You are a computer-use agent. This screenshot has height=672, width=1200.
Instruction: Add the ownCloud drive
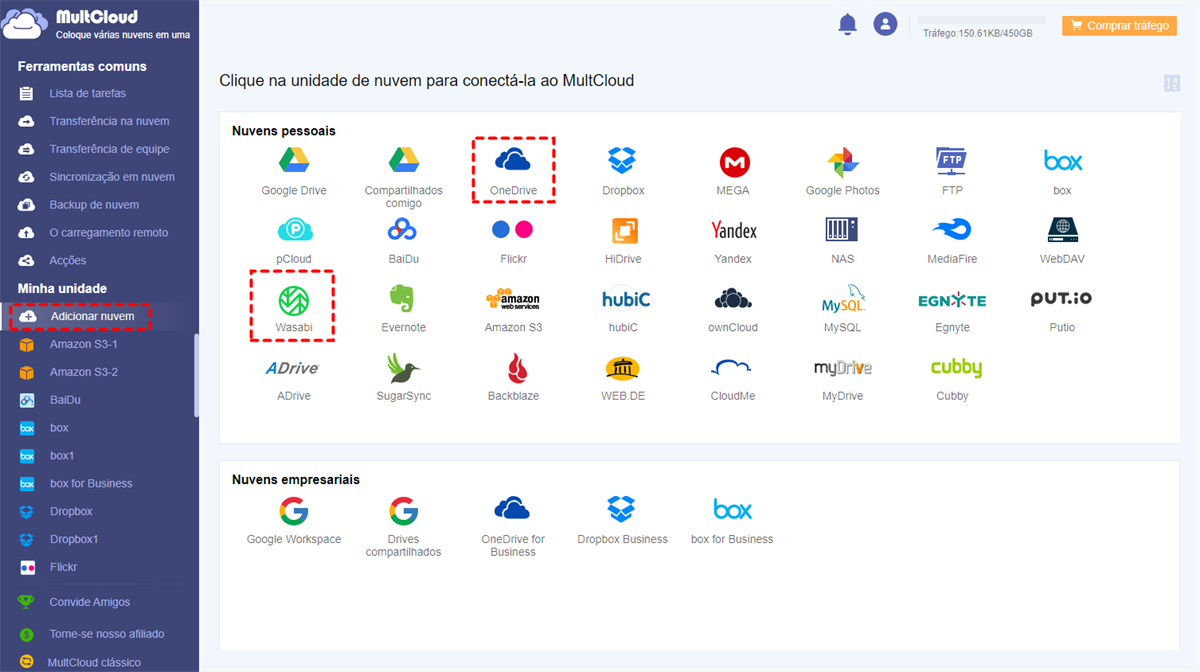pos(733,299)
